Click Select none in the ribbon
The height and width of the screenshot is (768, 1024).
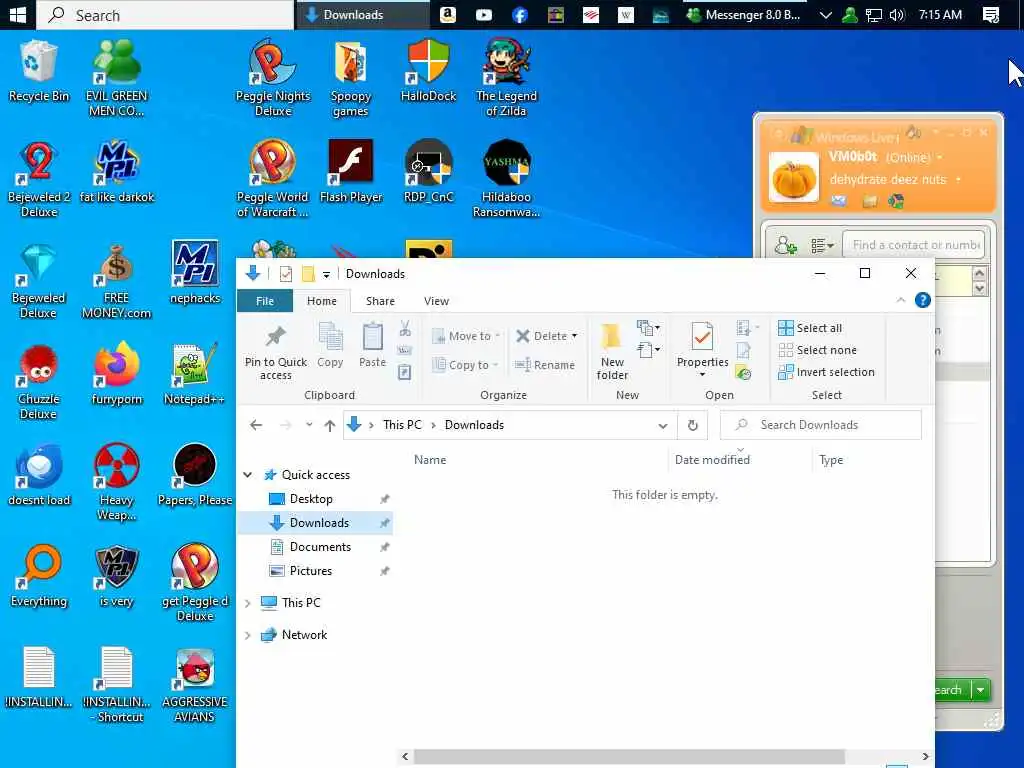pyautogui.click(x=817, y=350)
